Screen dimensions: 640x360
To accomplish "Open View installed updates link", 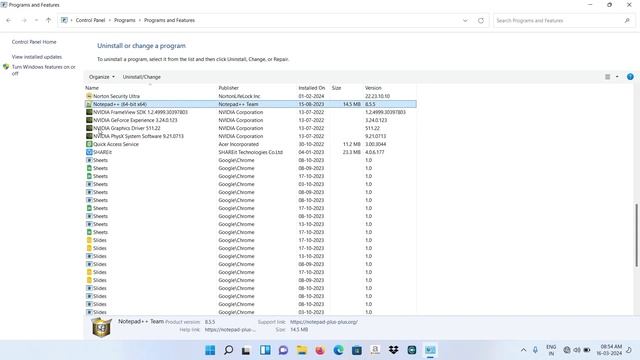I will (37, 57).
